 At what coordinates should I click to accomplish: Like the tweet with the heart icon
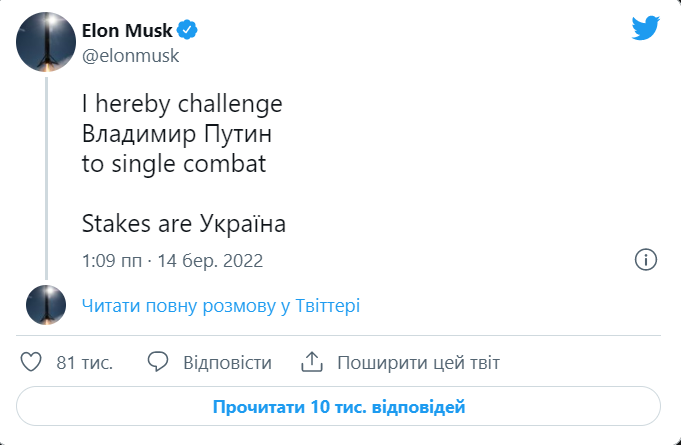tap(31, 361)
